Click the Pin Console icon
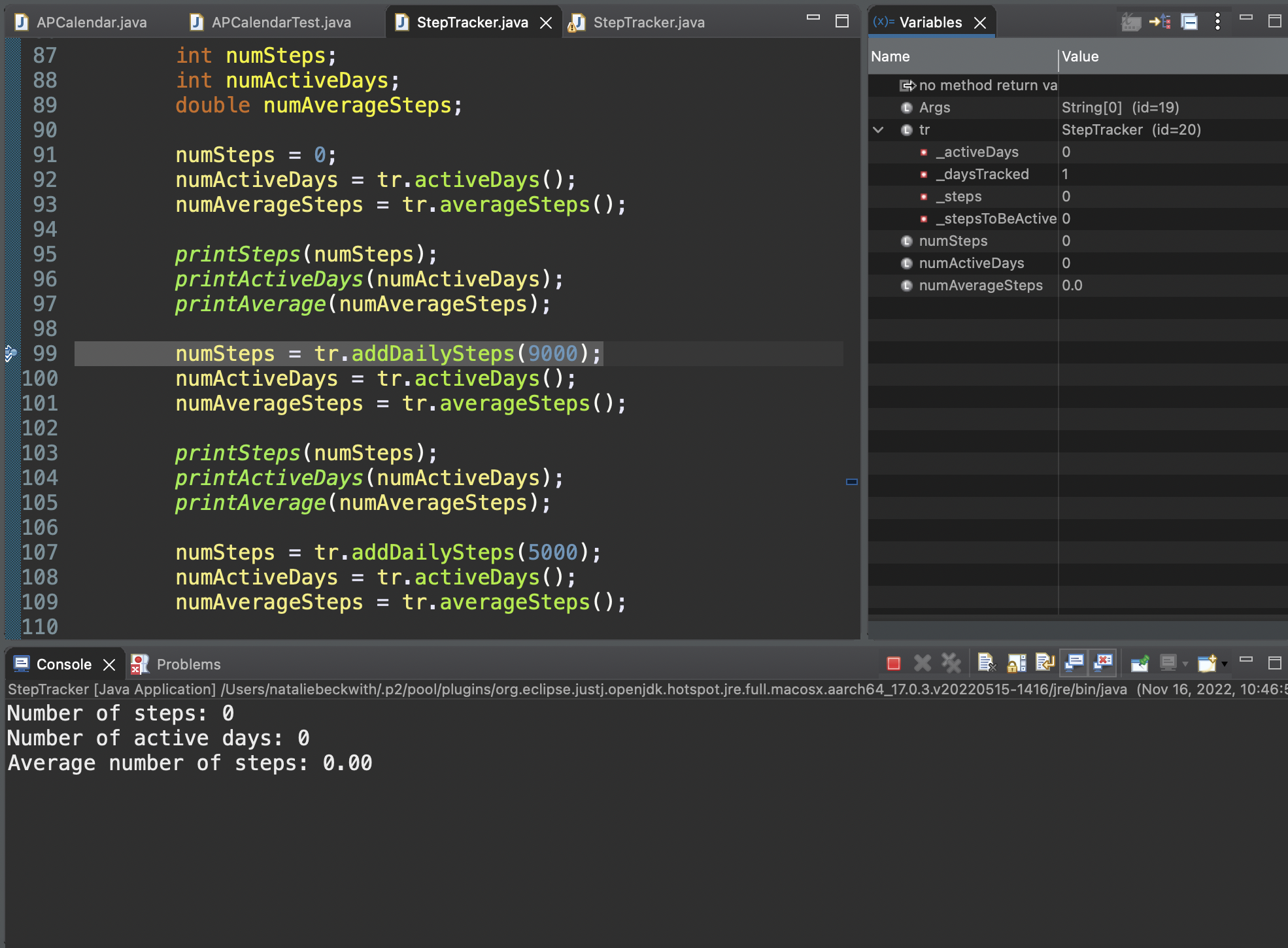1288x948 pixels. tap(1140, 664)
